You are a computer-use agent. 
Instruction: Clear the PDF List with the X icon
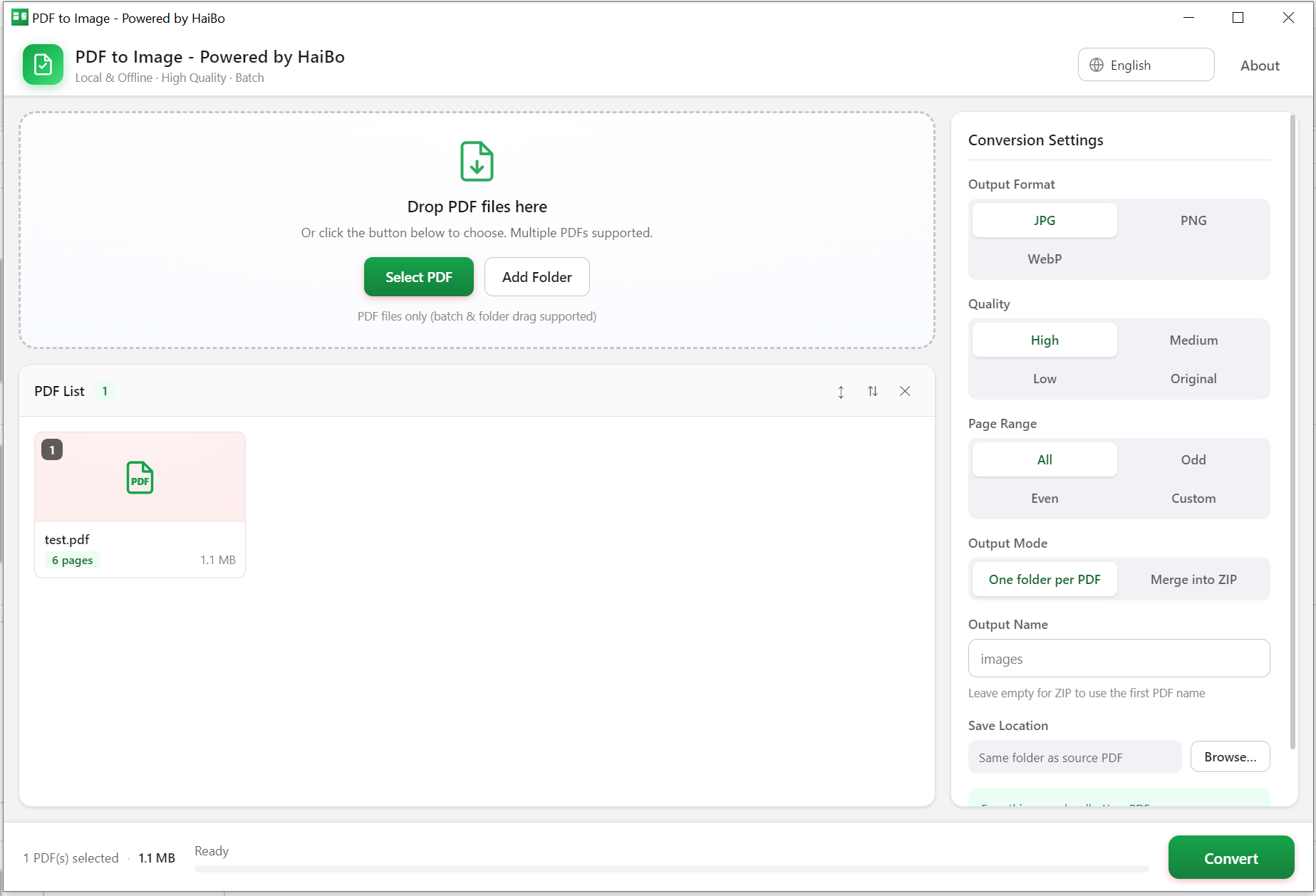point(905,391)
